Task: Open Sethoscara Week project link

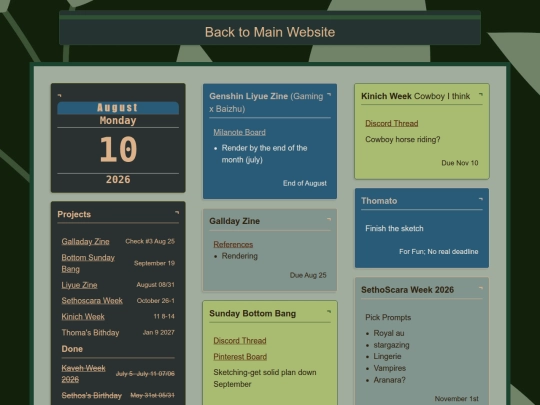Action: click(92, 301)
